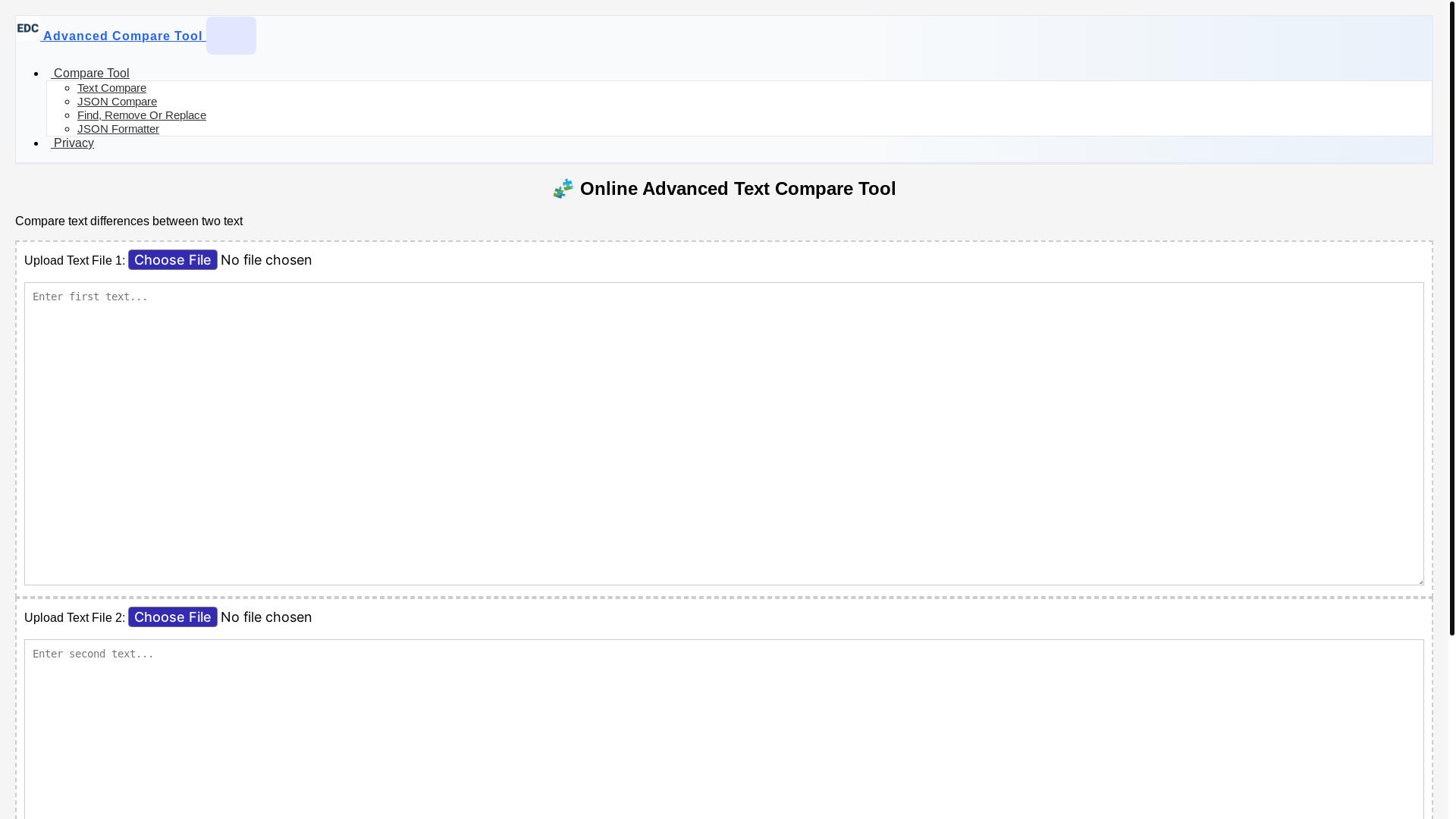Focus the second text input area
Screen dimensions: 1456x819
pos(724,730)
